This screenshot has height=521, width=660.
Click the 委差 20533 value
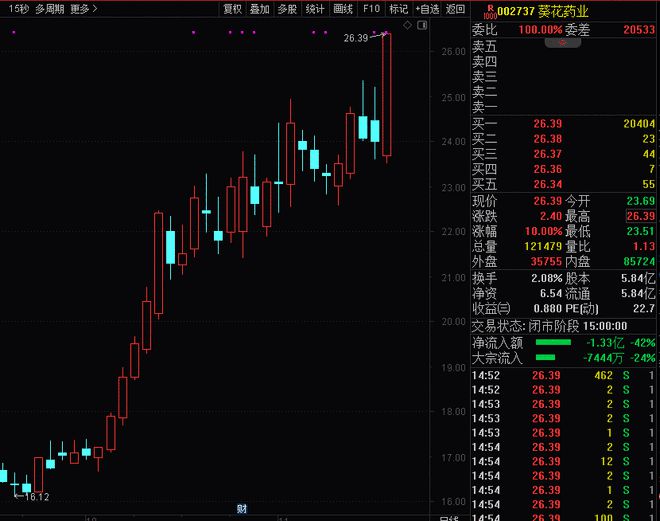(x=639, y=30)
